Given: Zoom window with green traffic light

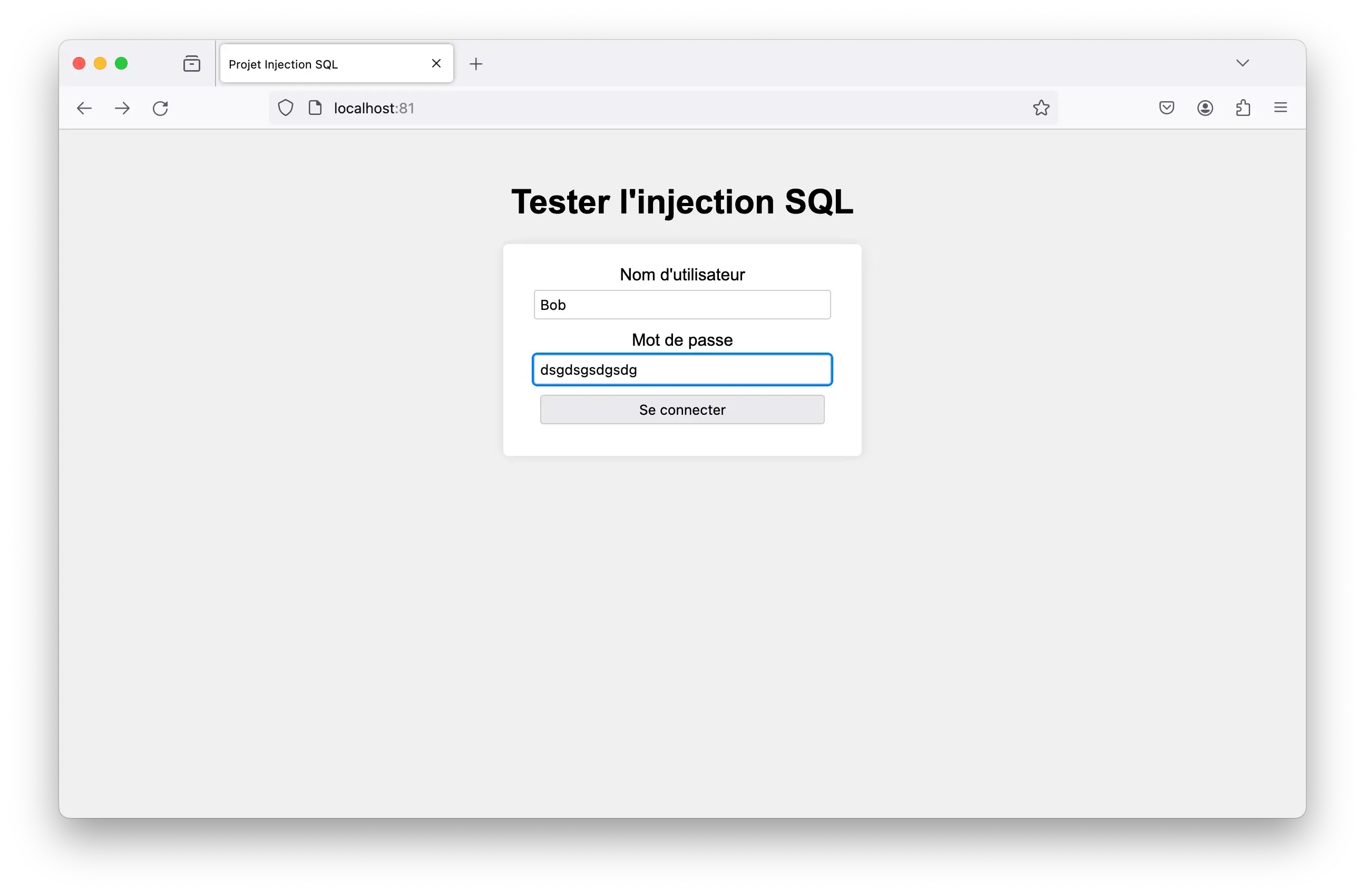Looking at the screenshot, I should coord(121,63).
